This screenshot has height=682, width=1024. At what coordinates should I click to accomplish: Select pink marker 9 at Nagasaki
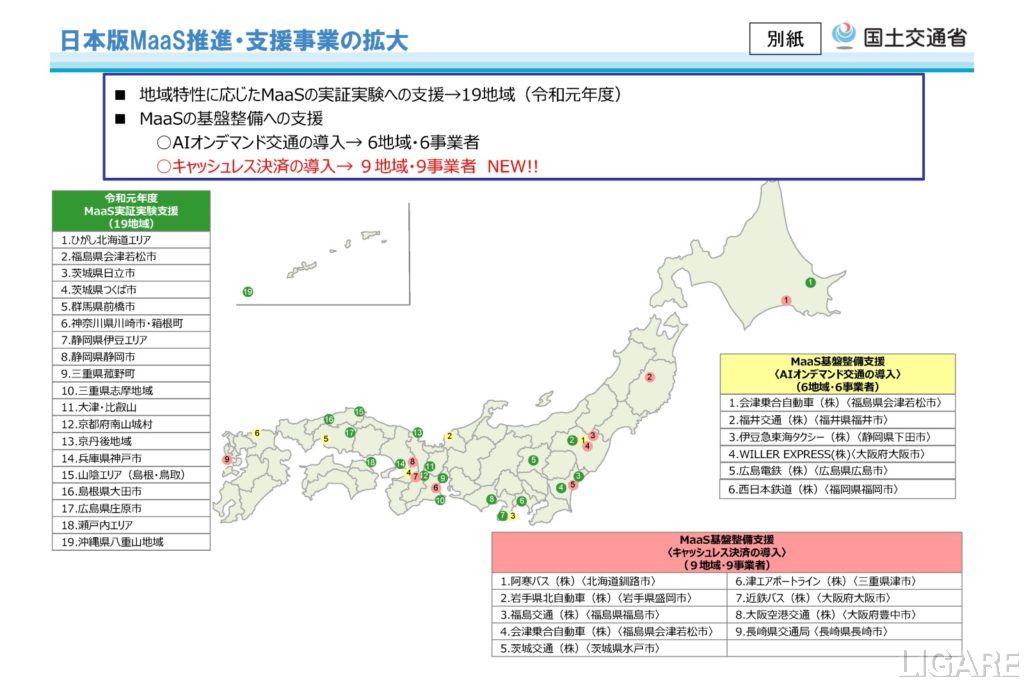(227, 459)
